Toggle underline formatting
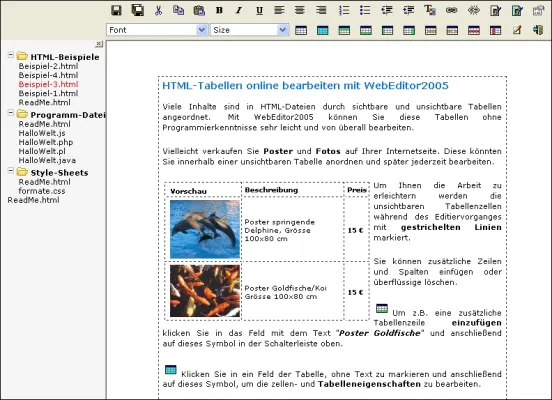This screenshot has width=552, height=400. point(259,11)
